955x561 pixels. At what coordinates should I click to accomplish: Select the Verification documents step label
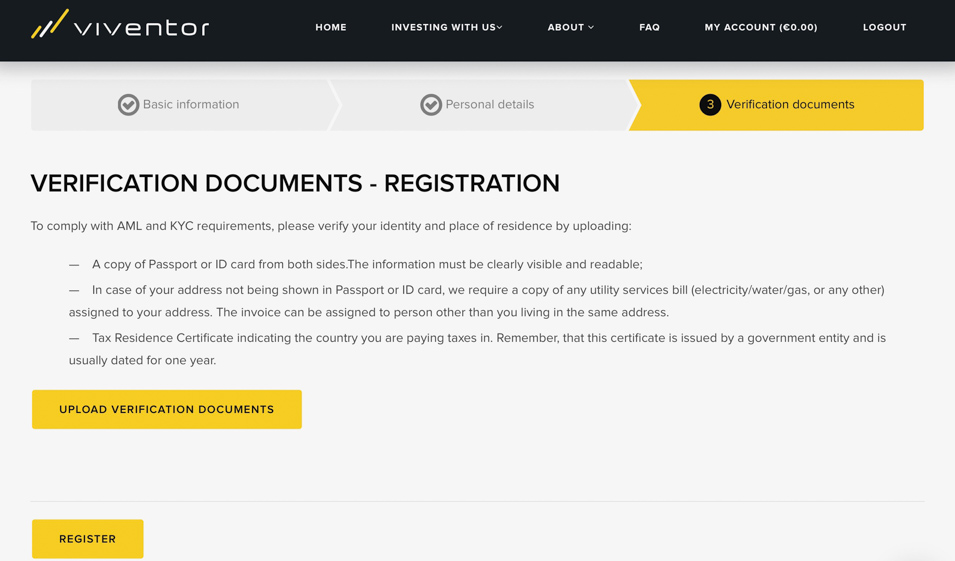tap(790, 105)
